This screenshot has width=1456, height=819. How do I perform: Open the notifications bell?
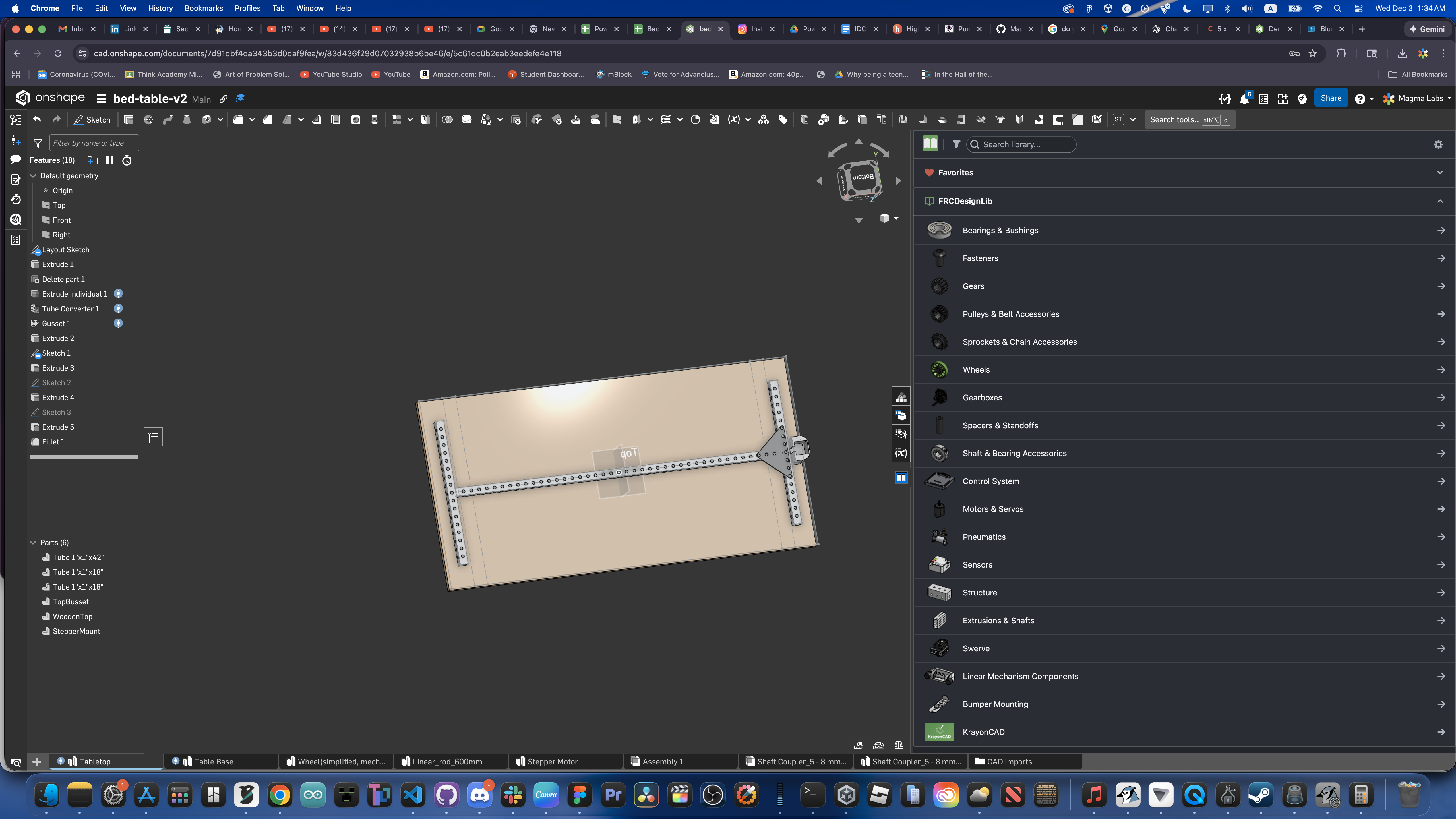pyautogui.click(x=1245, y=98)
